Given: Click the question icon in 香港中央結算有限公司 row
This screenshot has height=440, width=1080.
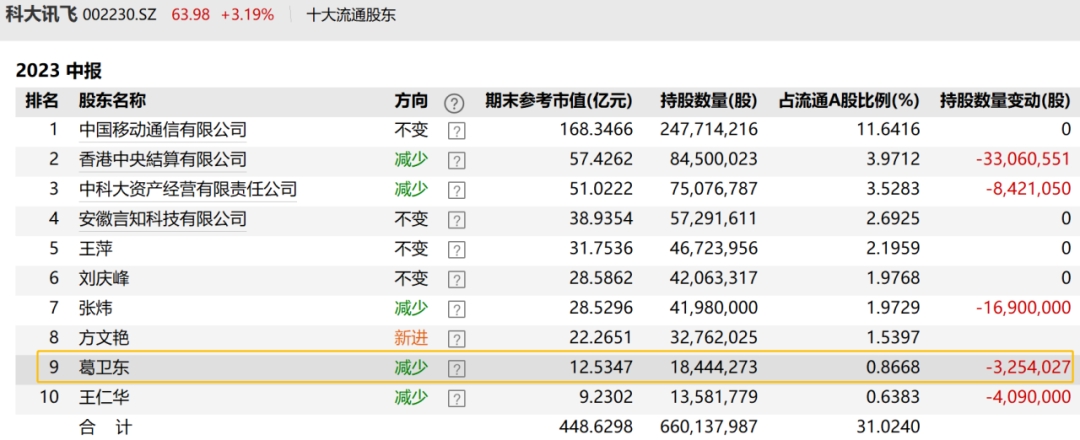Looking at the screenshot, I should (x=456, y=160).
